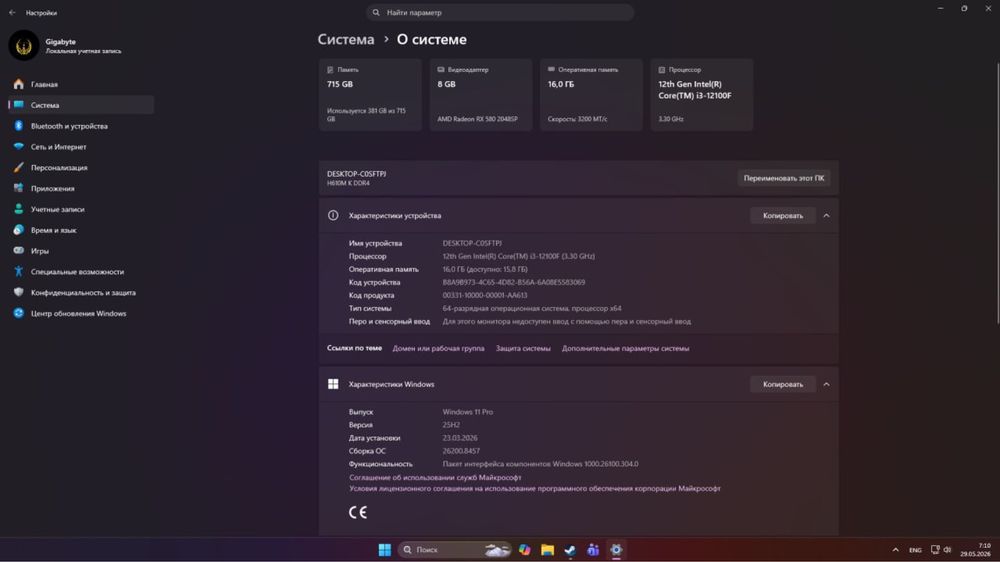Click the Найти параметр search field
The height and width of the screenshot is (562, 1000).
click(x=500, y=12)
